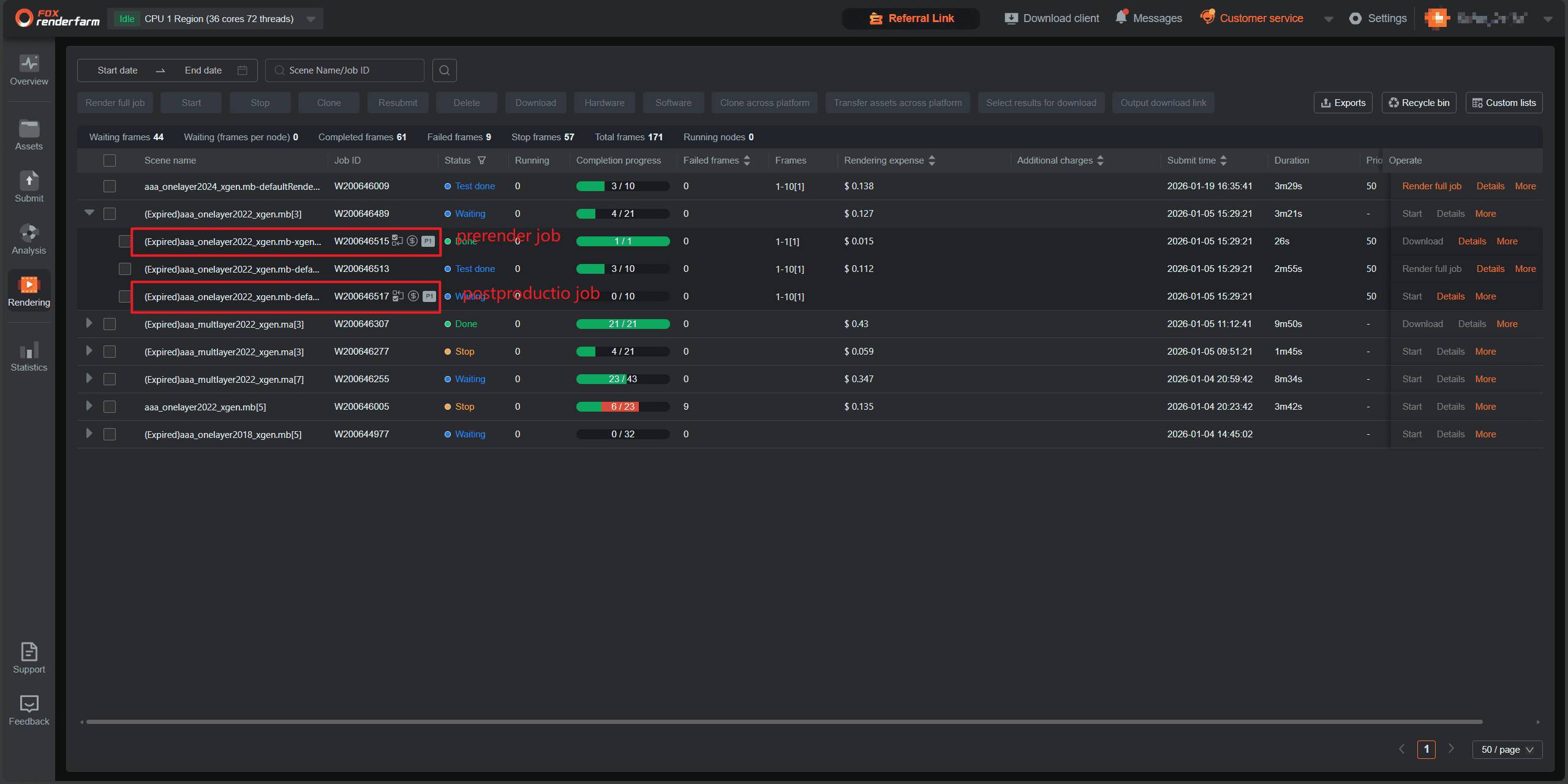Viewport: 1568px width, 784px height.
Task: Collapse the expanded job W200646489 row
Action: tap(89, 213)
